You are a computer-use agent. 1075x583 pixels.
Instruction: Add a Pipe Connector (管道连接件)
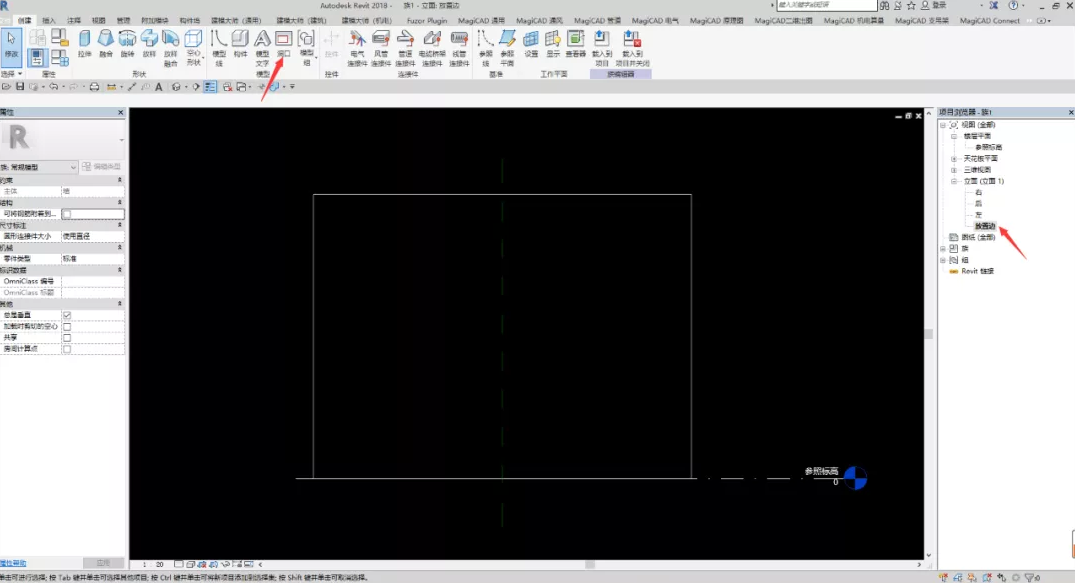click(x=405, y=47)
